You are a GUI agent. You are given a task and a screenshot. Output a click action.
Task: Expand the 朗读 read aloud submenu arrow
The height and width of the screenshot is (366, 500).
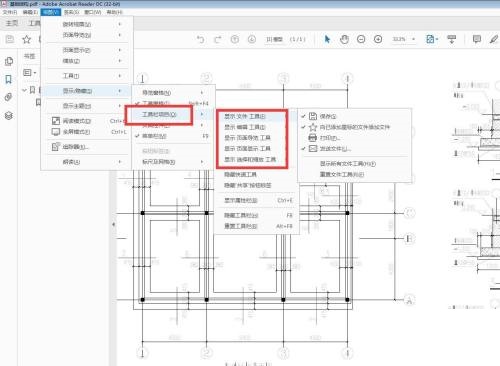click(x=120, y=162)
